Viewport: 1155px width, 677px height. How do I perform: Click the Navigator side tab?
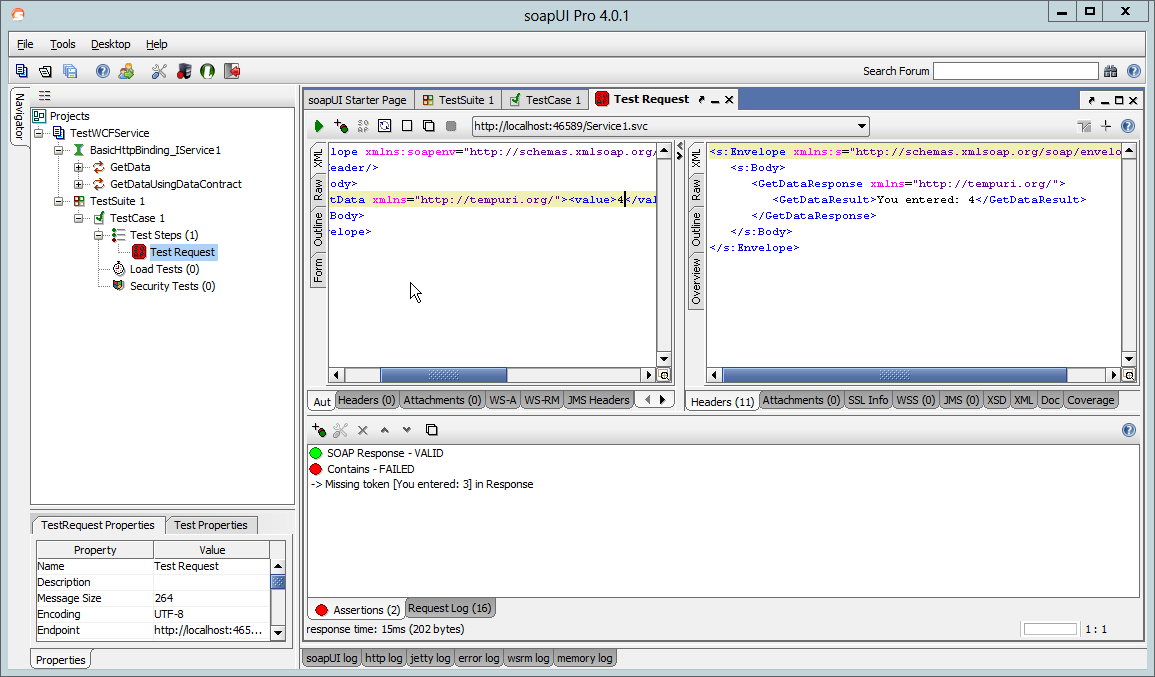20,116
